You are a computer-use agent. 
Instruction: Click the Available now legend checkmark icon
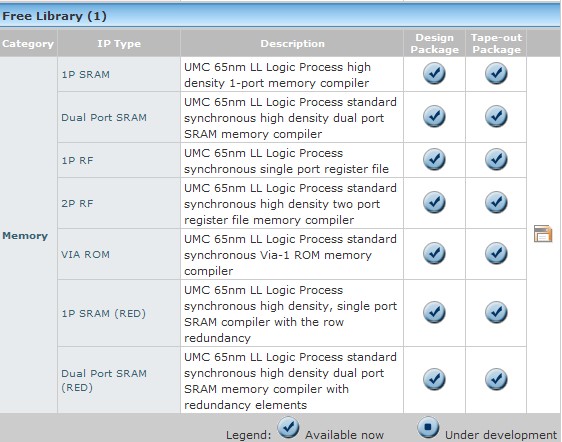pyautogui.click(x=288, y=427)
